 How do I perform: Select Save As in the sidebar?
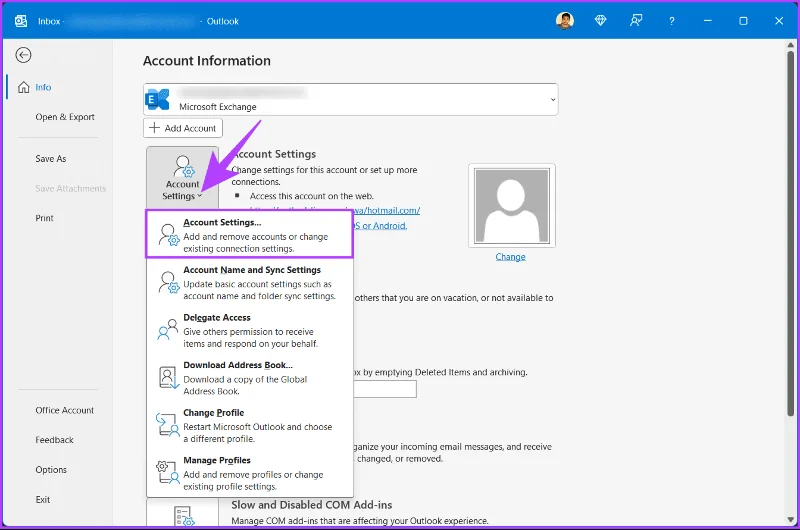click(x=51, y=159)
